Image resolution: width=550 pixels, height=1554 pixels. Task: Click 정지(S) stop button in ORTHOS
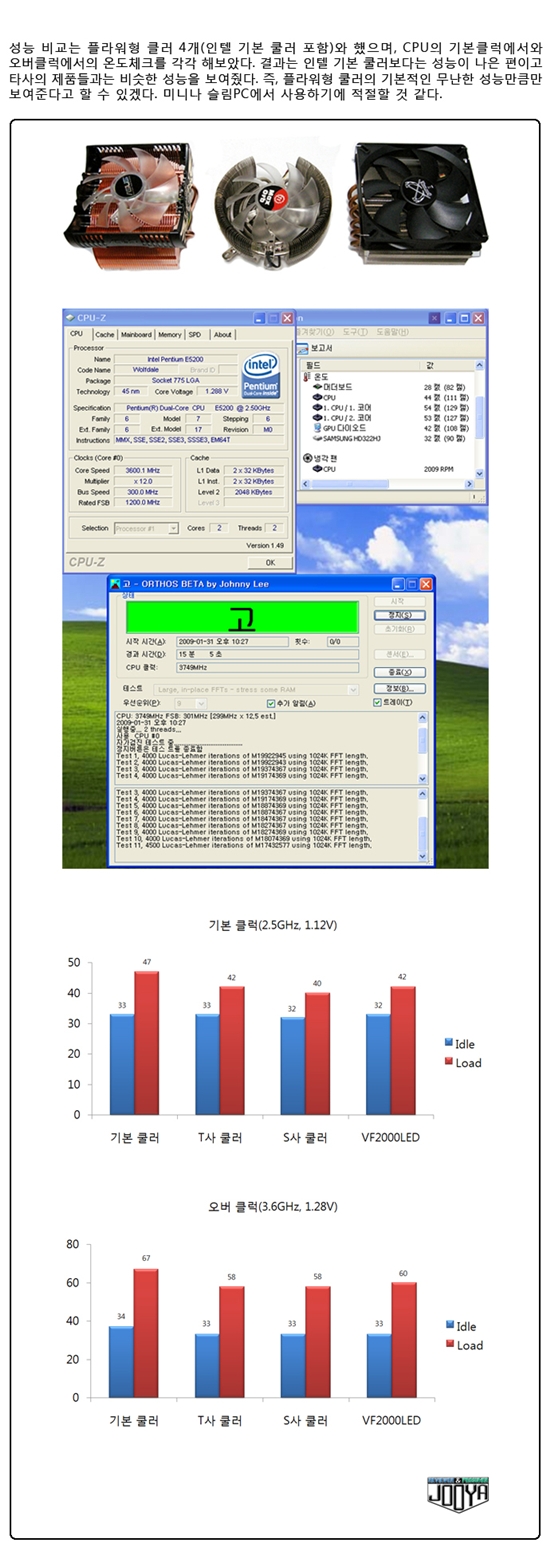398,615
